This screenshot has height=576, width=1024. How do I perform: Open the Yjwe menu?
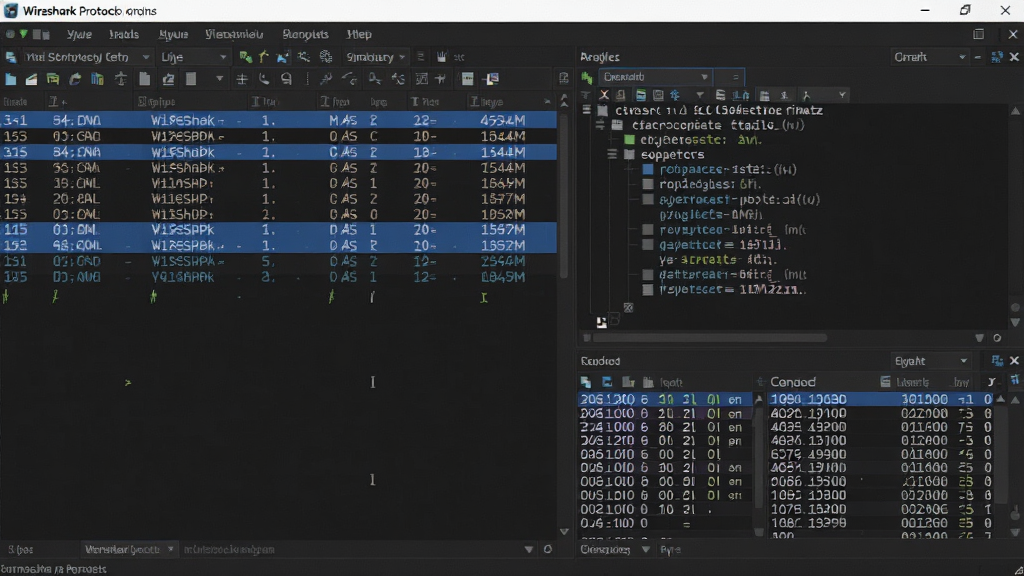[x=79, y=35]
